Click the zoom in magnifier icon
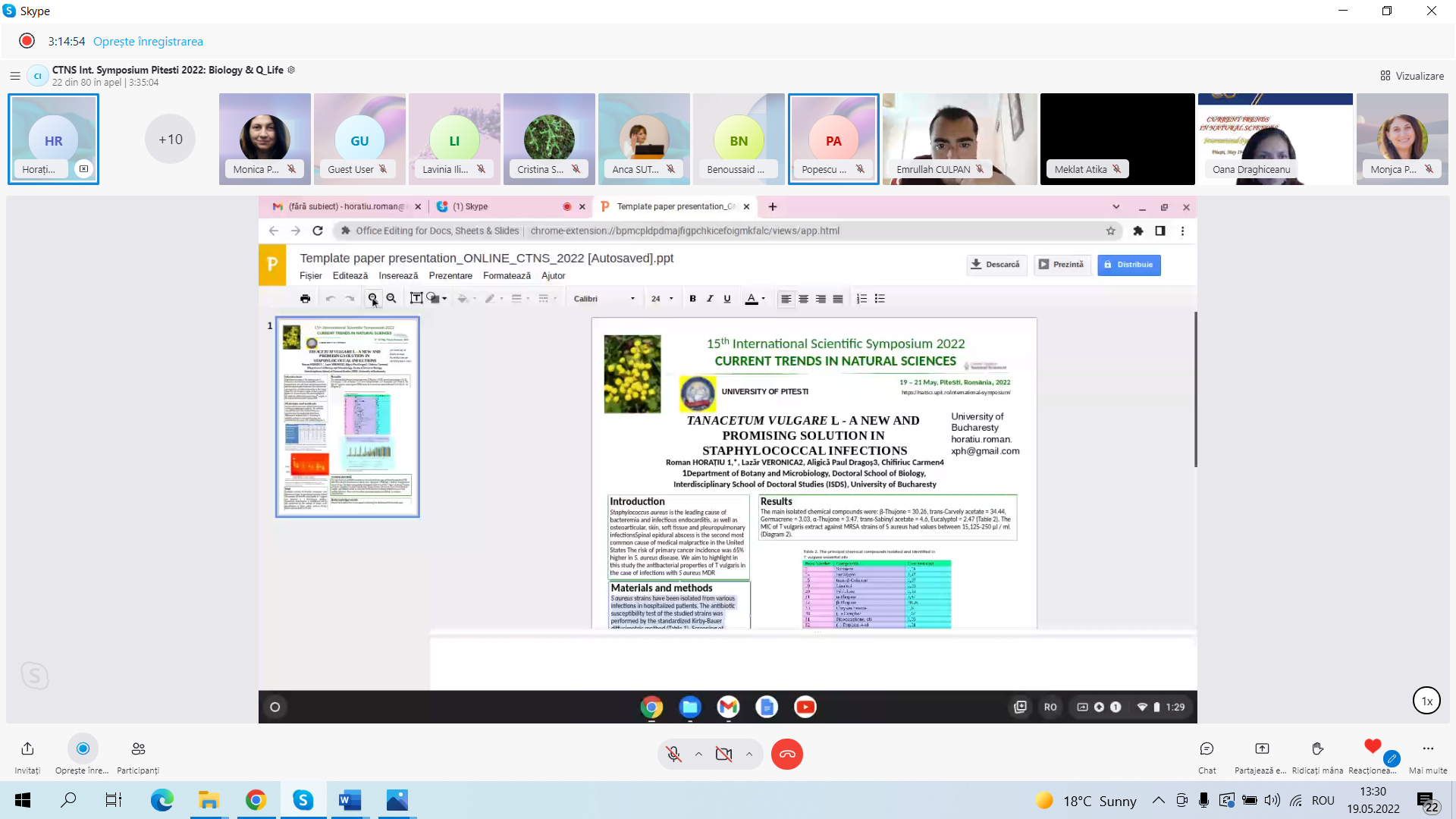Image resolution: width=1456 pixels, height=819 pixels. [x=372, y=299]
